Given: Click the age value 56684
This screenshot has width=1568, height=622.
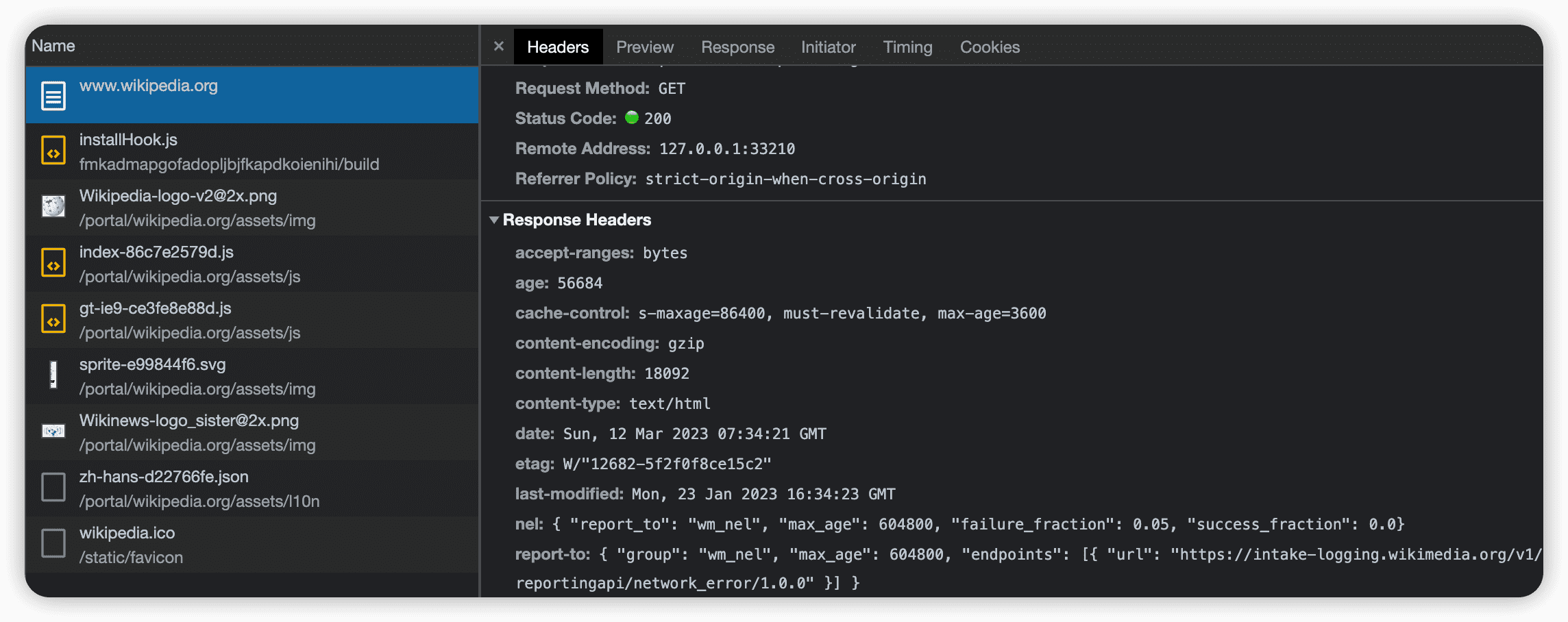Looking at the screenshot, I should 580,283.
